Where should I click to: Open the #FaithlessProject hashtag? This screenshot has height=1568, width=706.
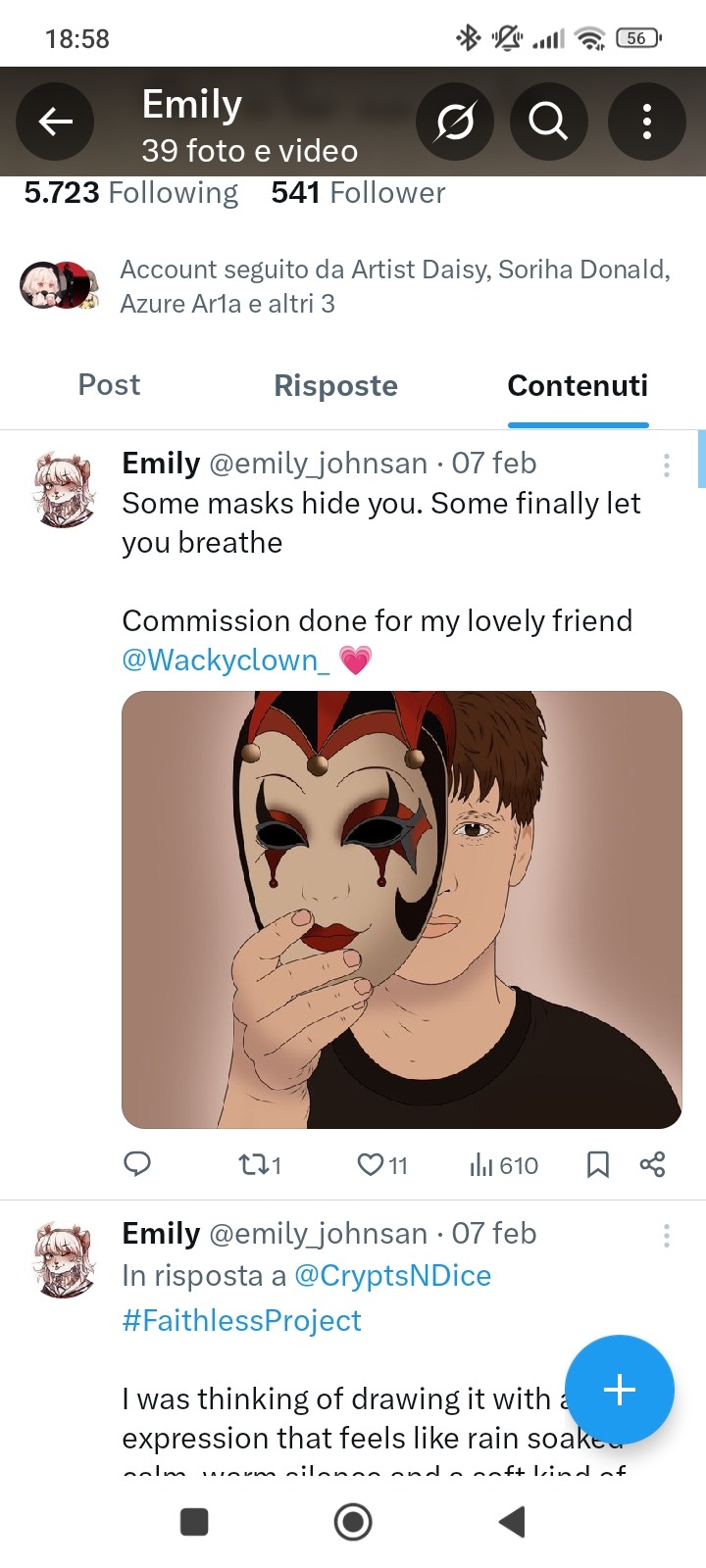tap(241, 1320)
